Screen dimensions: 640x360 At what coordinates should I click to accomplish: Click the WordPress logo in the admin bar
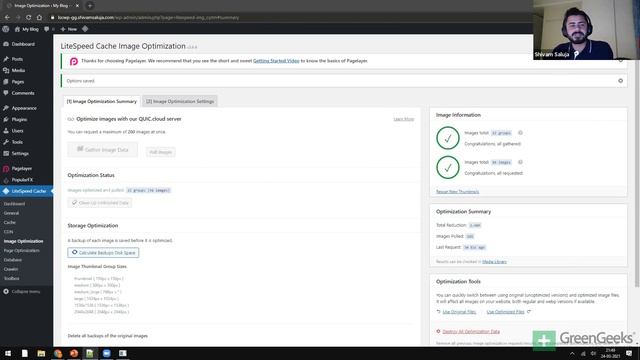[6, 29]
